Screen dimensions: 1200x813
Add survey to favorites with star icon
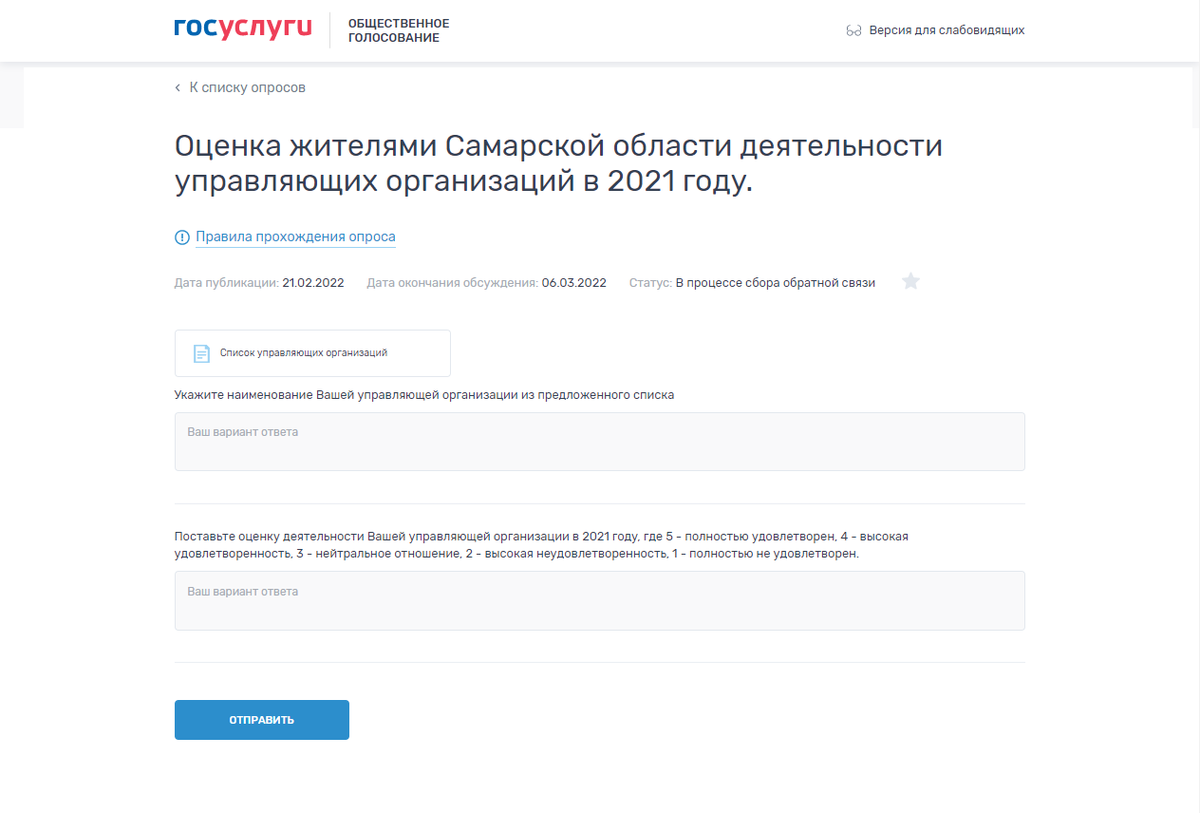click(910, 281)
